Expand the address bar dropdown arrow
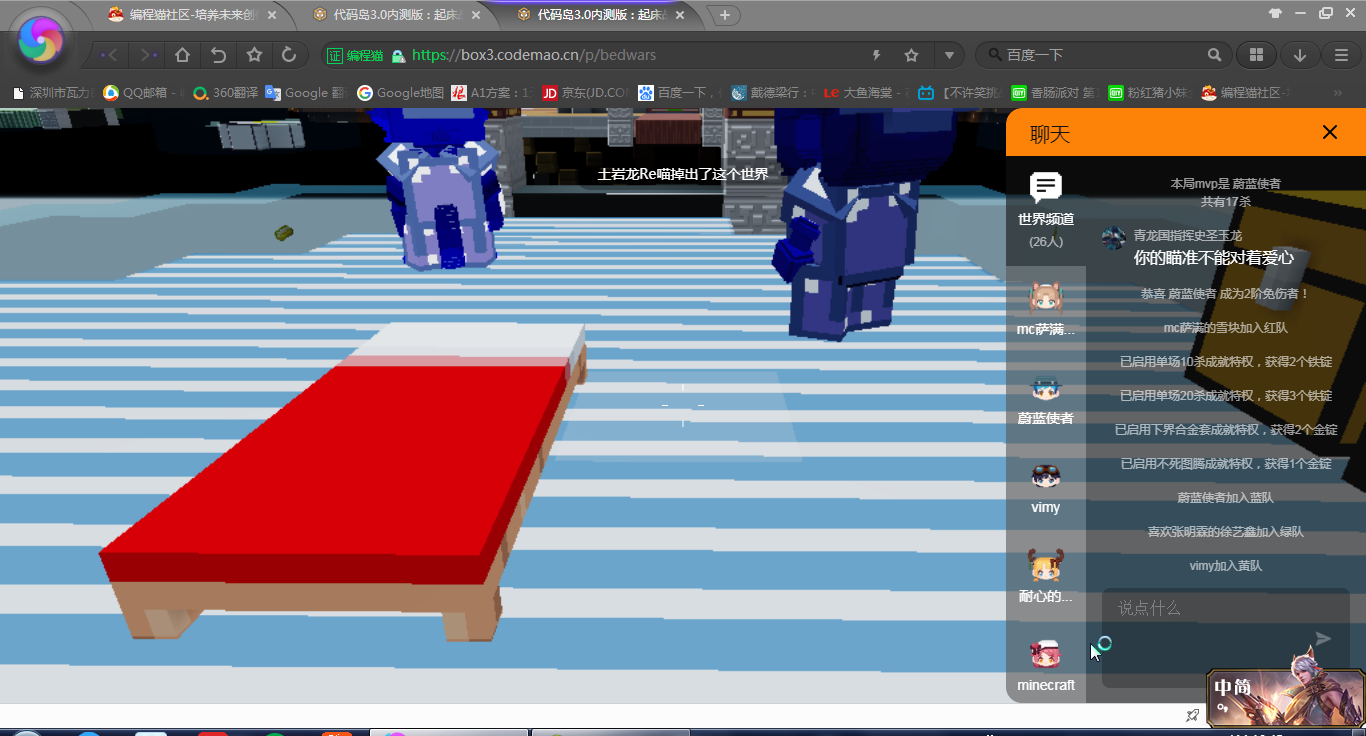This screenshot has width=1366, height=736. click(949, 55)
